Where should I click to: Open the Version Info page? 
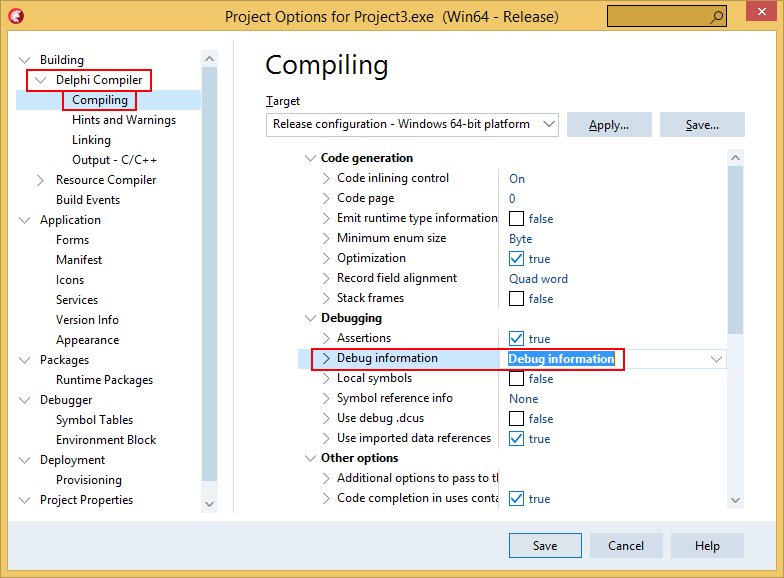88,320
